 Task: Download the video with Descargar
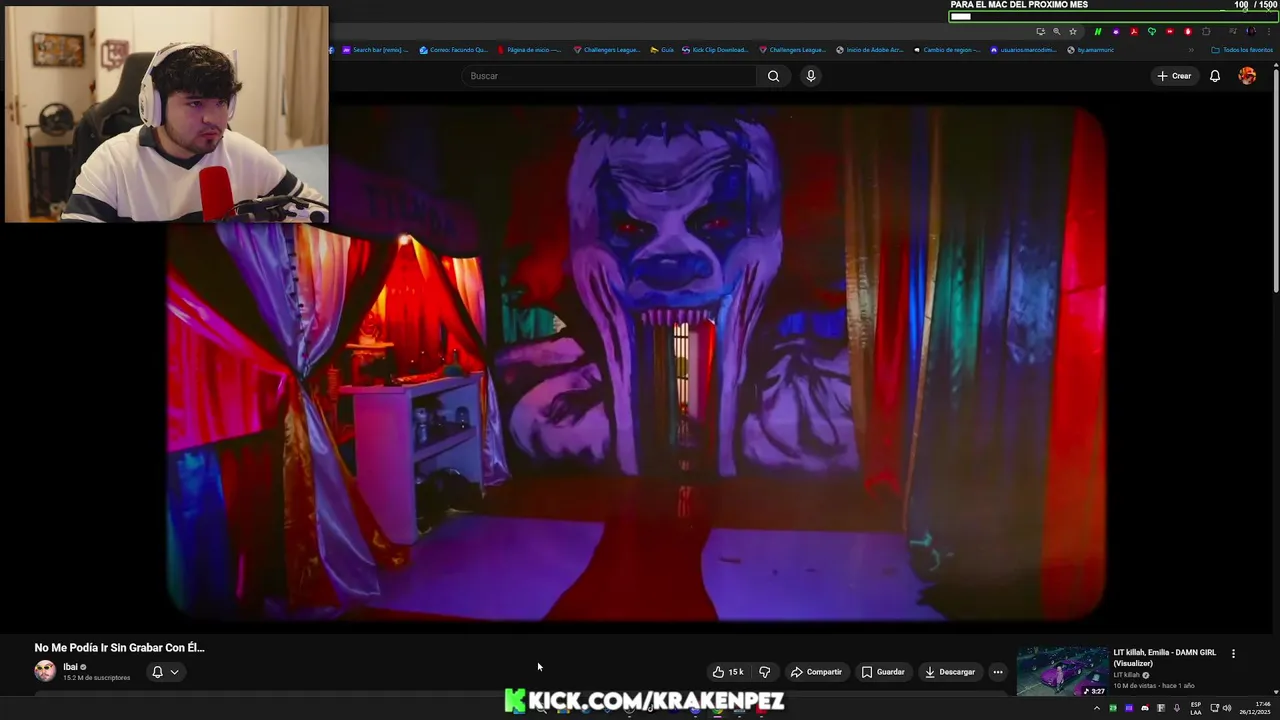coord(950,672)
